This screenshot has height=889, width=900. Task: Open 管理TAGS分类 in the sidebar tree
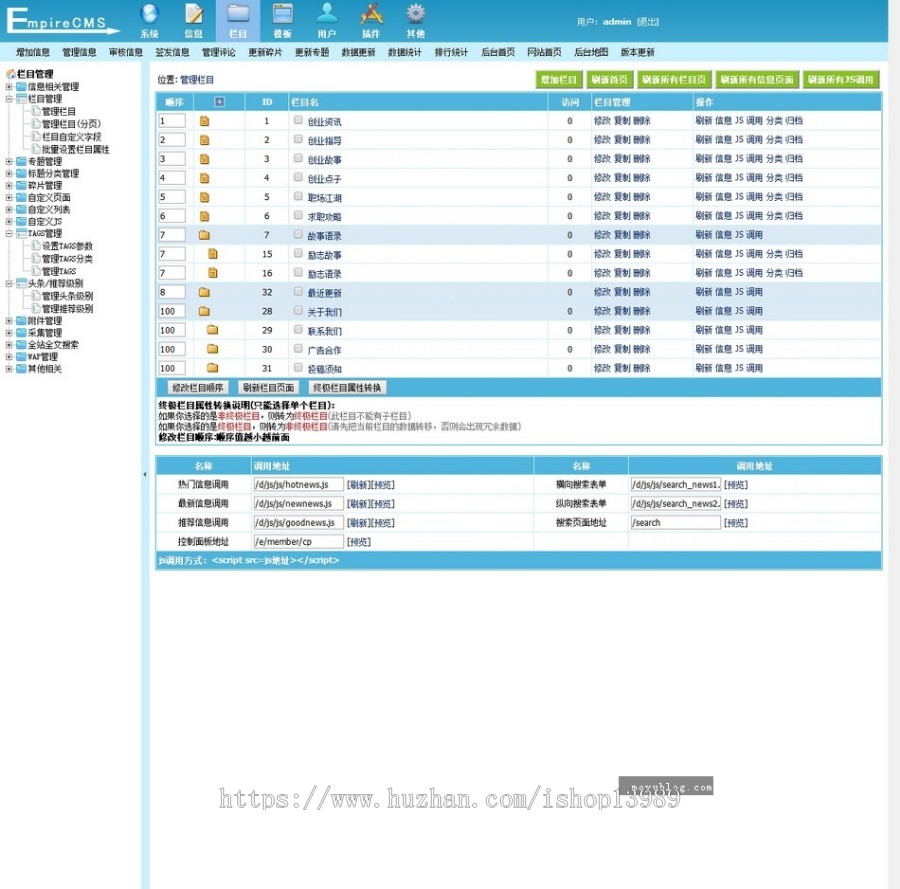67,259
